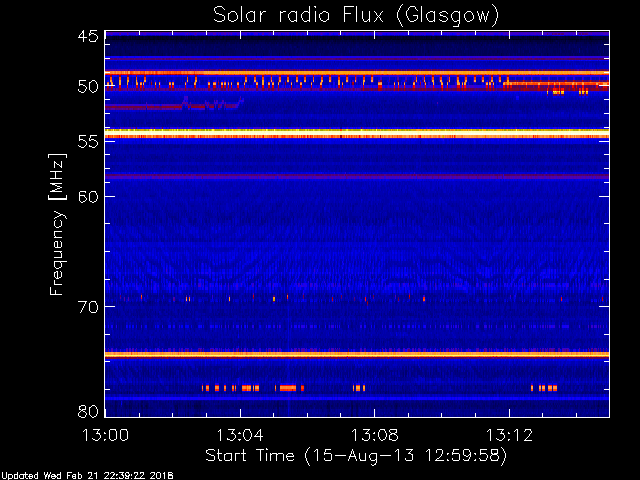The height and width of the screenshot is (480, 640).
Task: Select the 45 MHz axis label
Action: (x=88, y=36)
